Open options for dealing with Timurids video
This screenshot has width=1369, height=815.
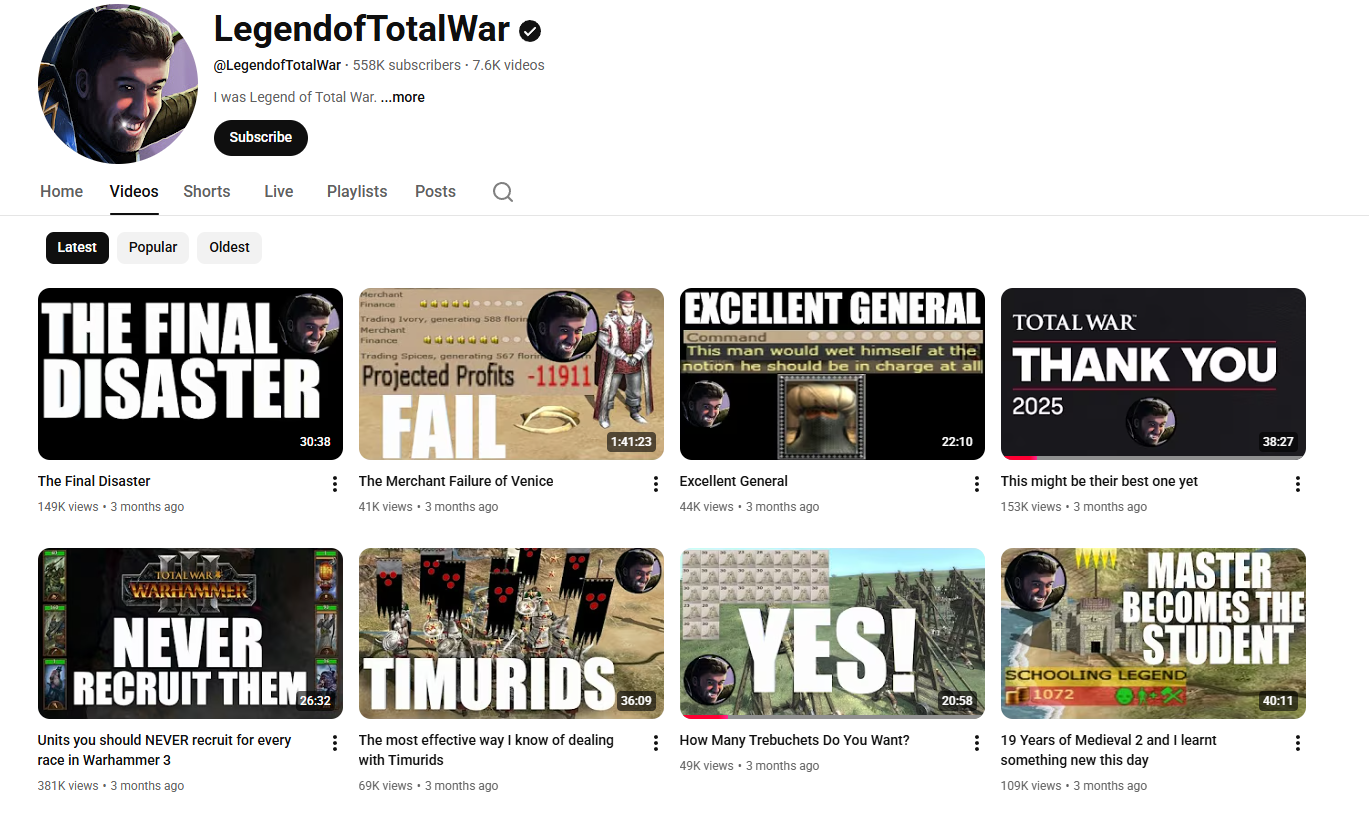click(656, 743)
